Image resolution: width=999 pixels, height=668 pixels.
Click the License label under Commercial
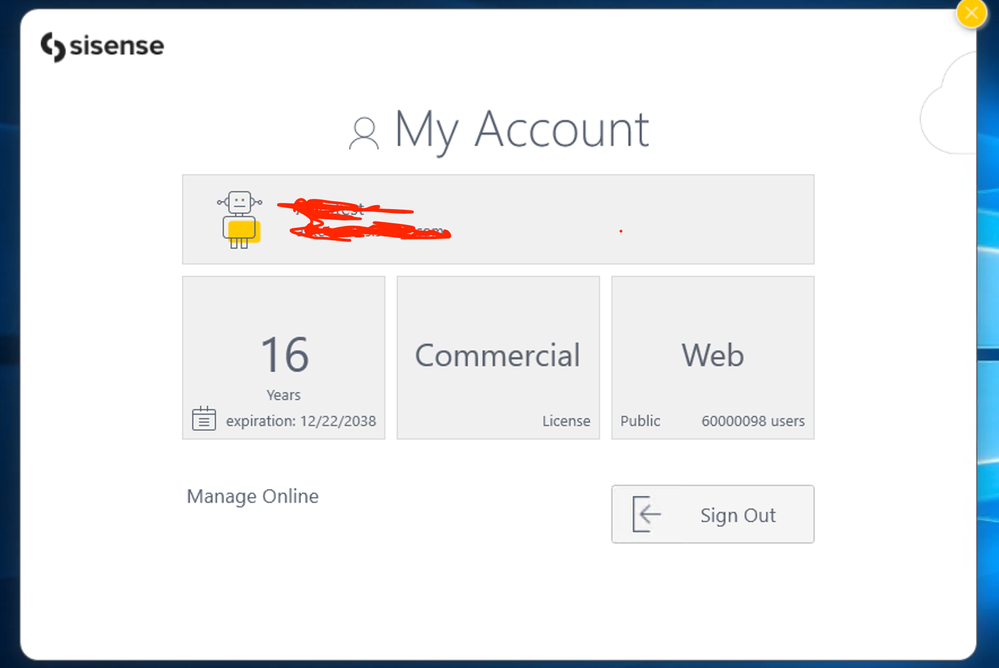coord(566,421)
